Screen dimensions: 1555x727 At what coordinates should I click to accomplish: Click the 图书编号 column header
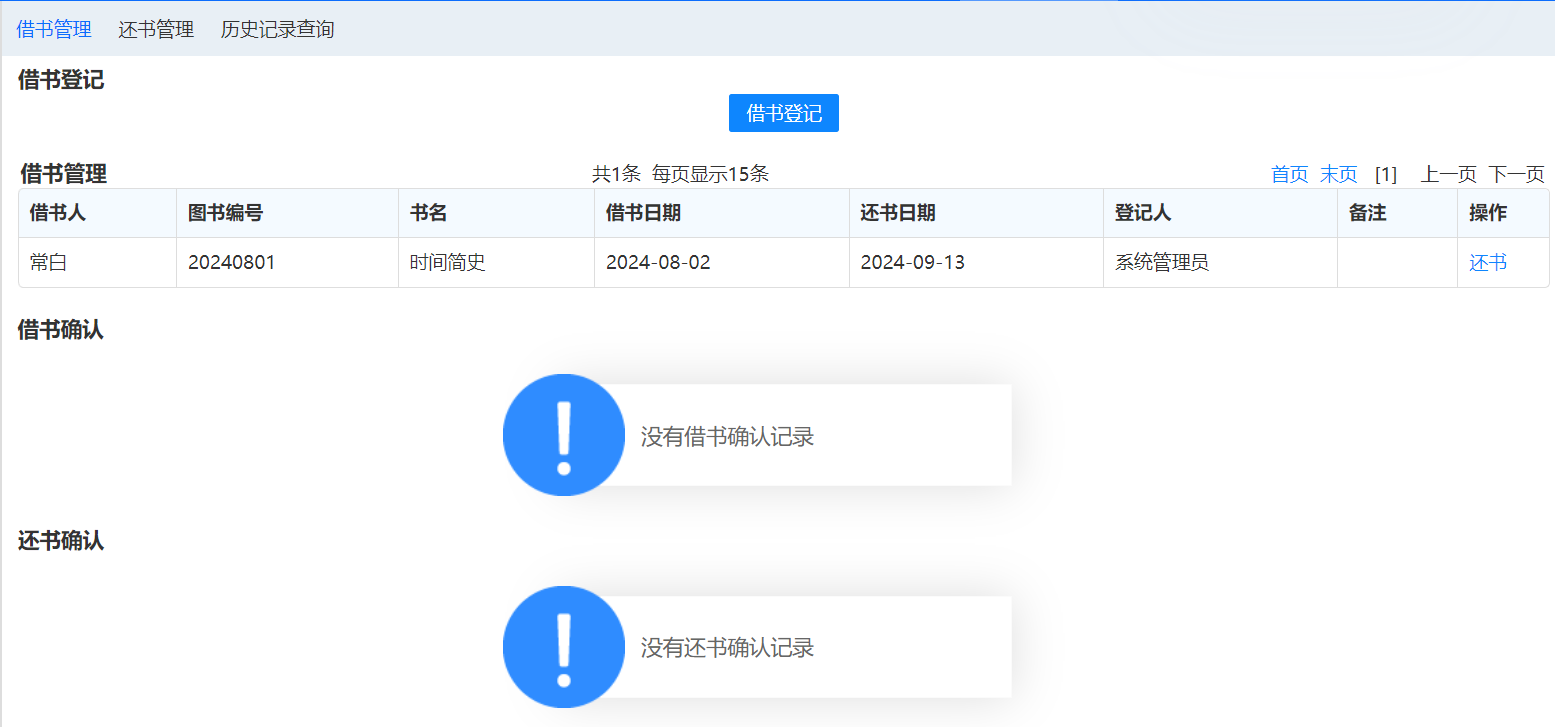tap(226, 213)
